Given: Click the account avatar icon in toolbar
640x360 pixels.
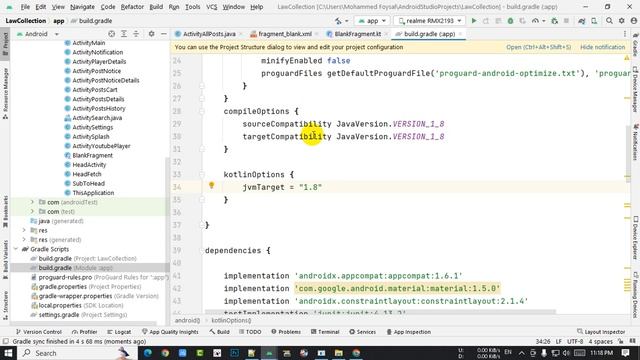Looking at the screenshot, I should click(634, 21).
